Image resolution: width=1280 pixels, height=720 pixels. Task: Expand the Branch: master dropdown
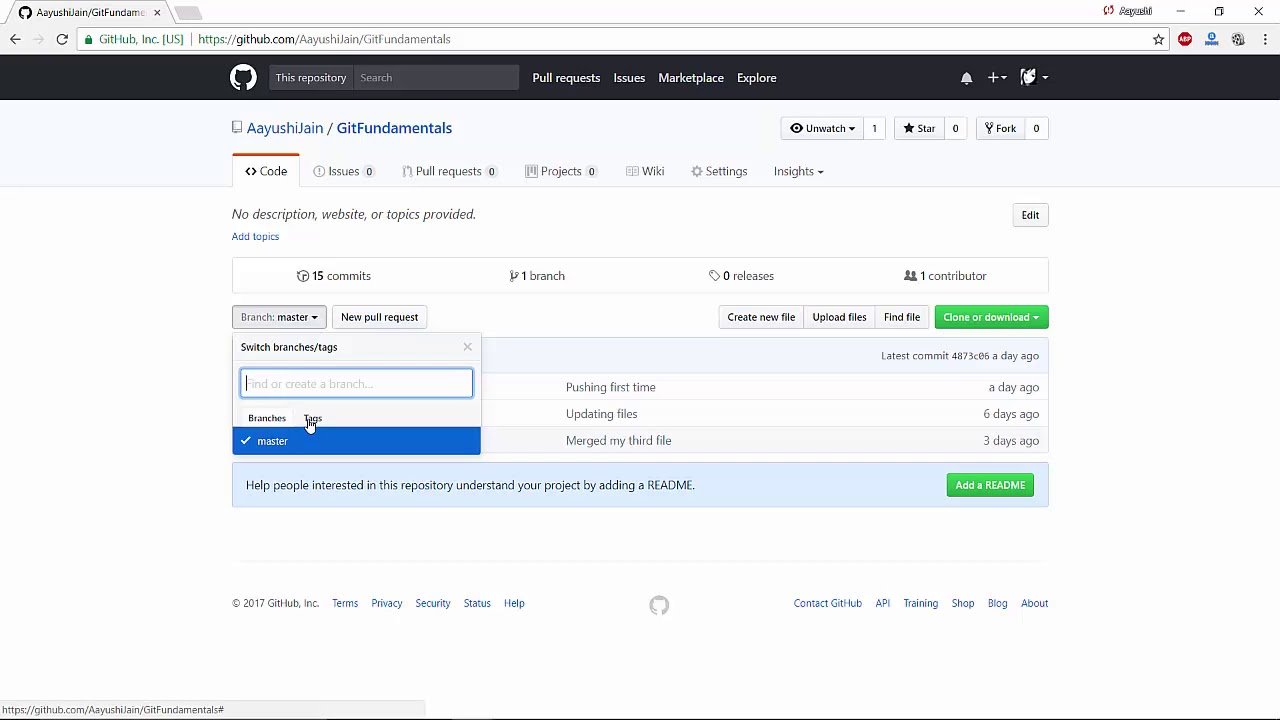click(x=279, y=317)
